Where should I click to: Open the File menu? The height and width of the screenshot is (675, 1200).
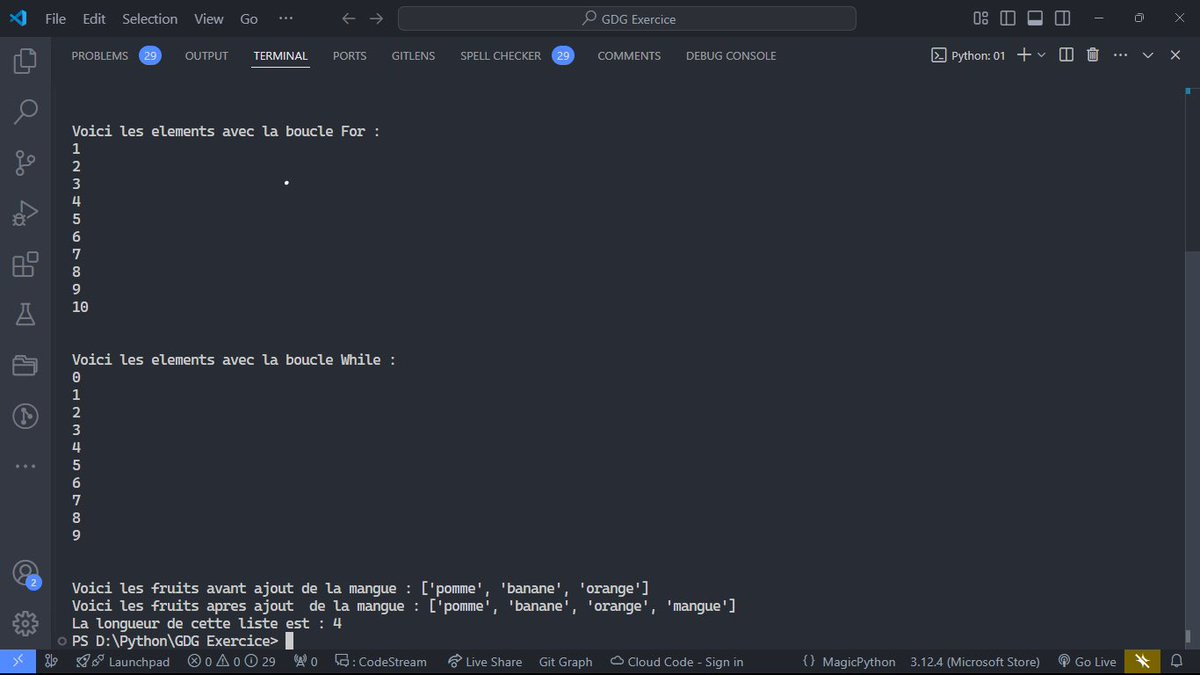(x=56, y=19)
